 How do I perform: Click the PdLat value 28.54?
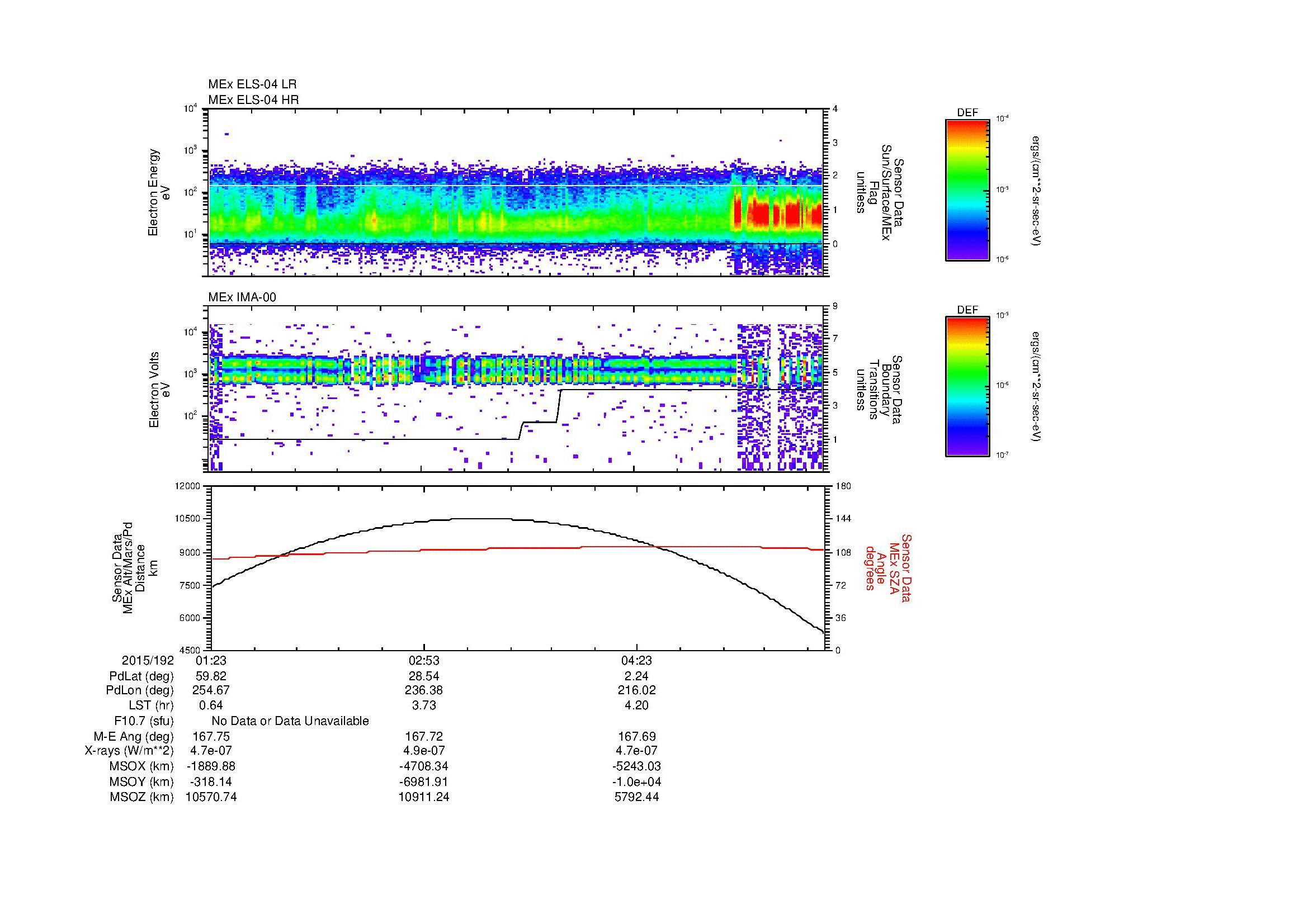(424, 676)
